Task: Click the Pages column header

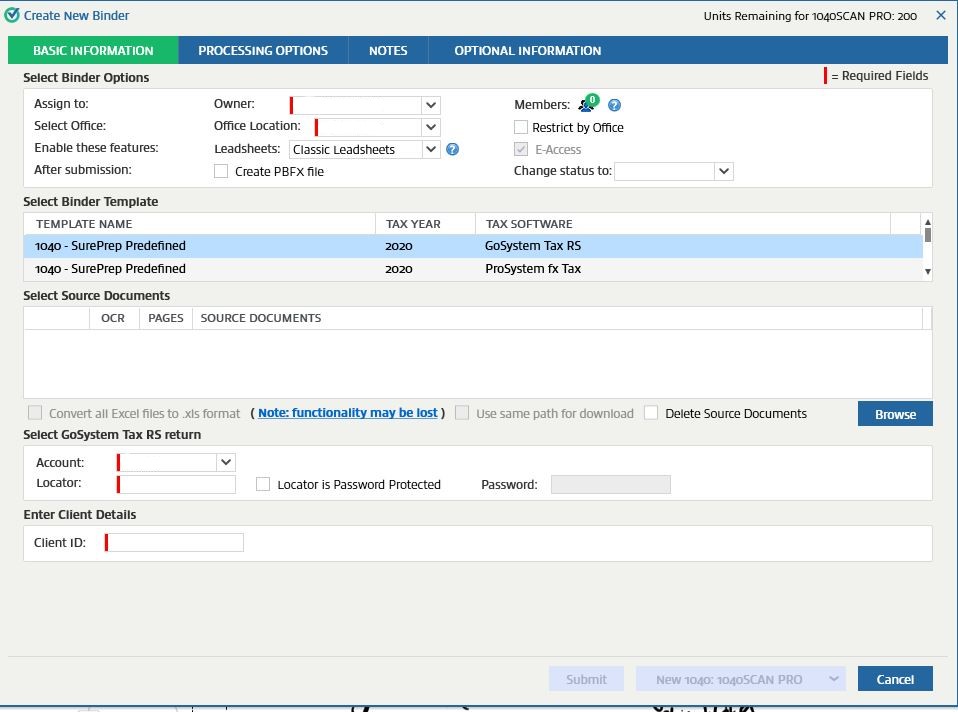Action: (x=166, y=318)
